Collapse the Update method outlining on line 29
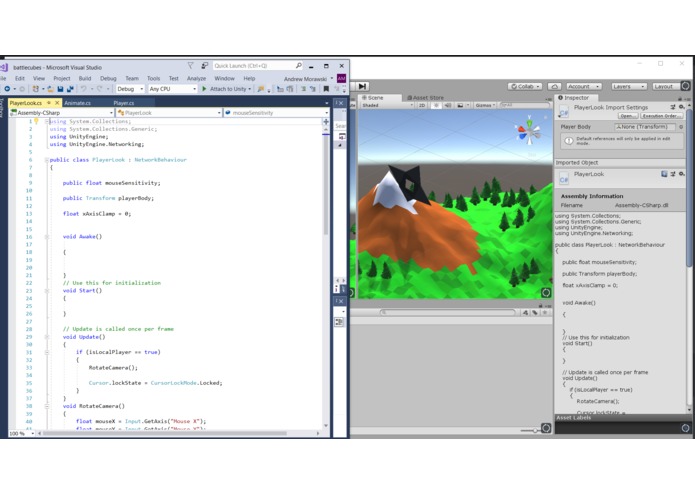This screenshot has height=494, width=695. tap(47, 337)
